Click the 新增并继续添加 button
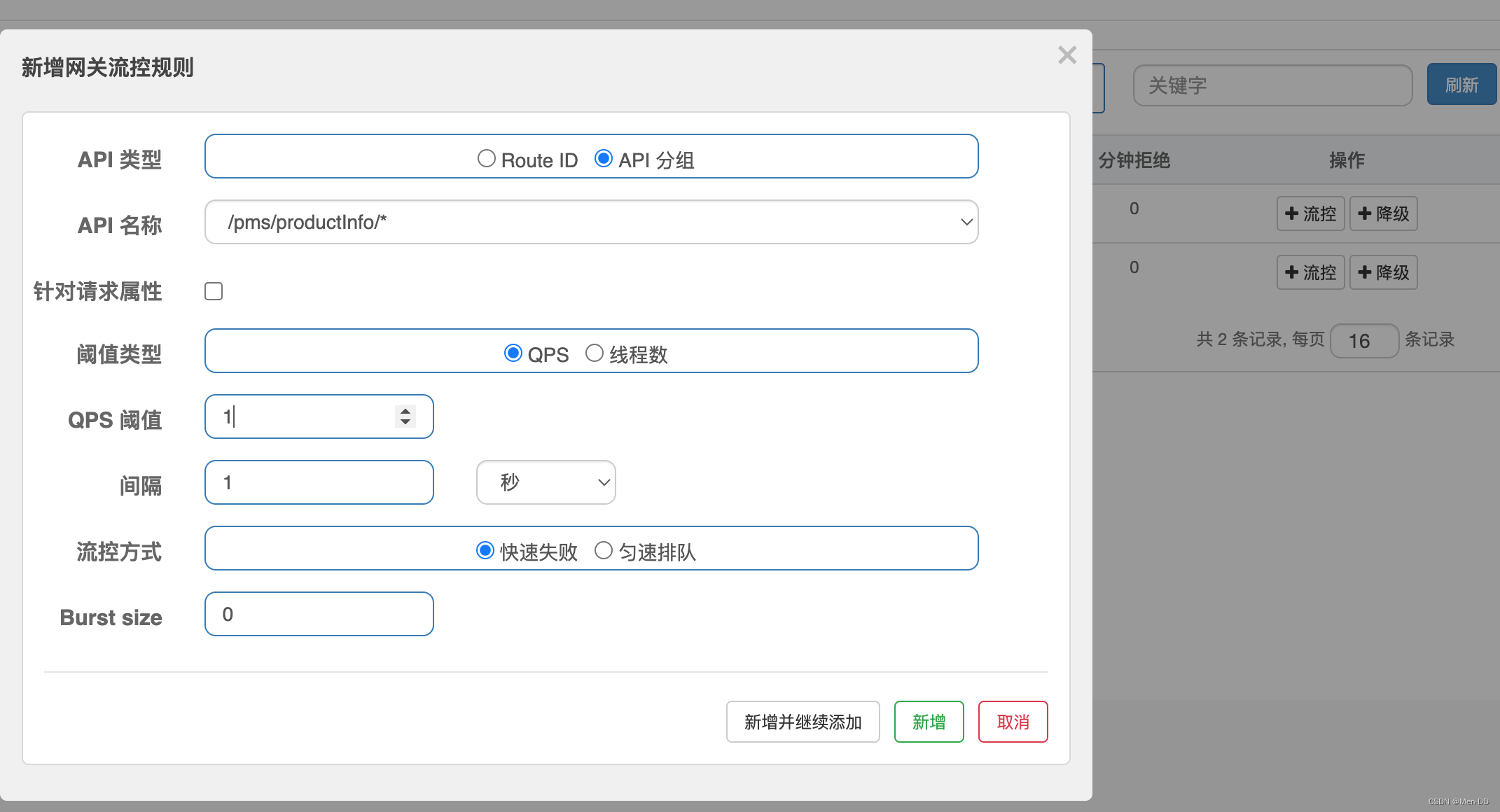The height and width of the screenshot is (812, 1500). coord(803,722)
